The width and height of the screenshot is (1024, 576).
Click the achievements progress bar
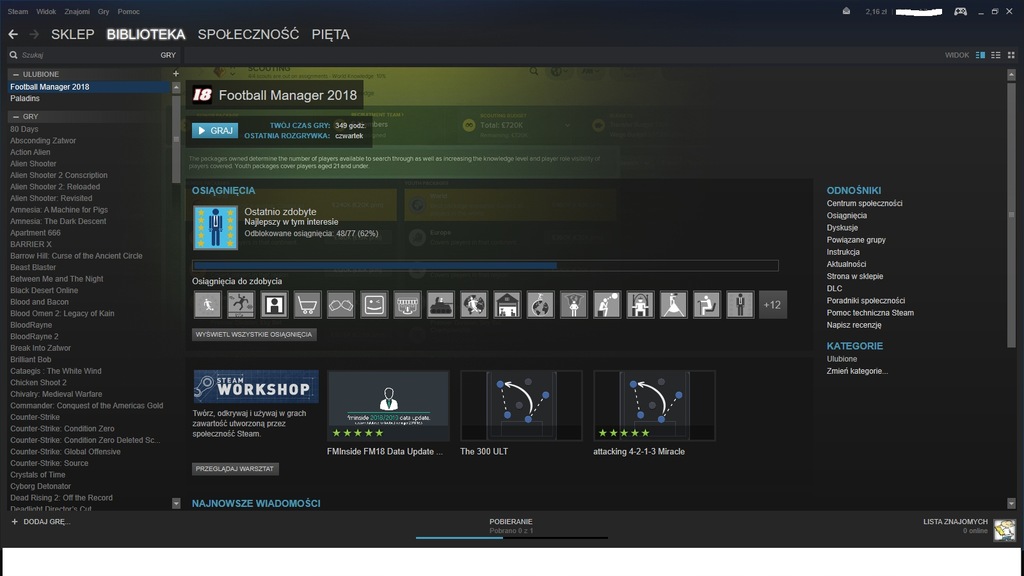point(485,266)
